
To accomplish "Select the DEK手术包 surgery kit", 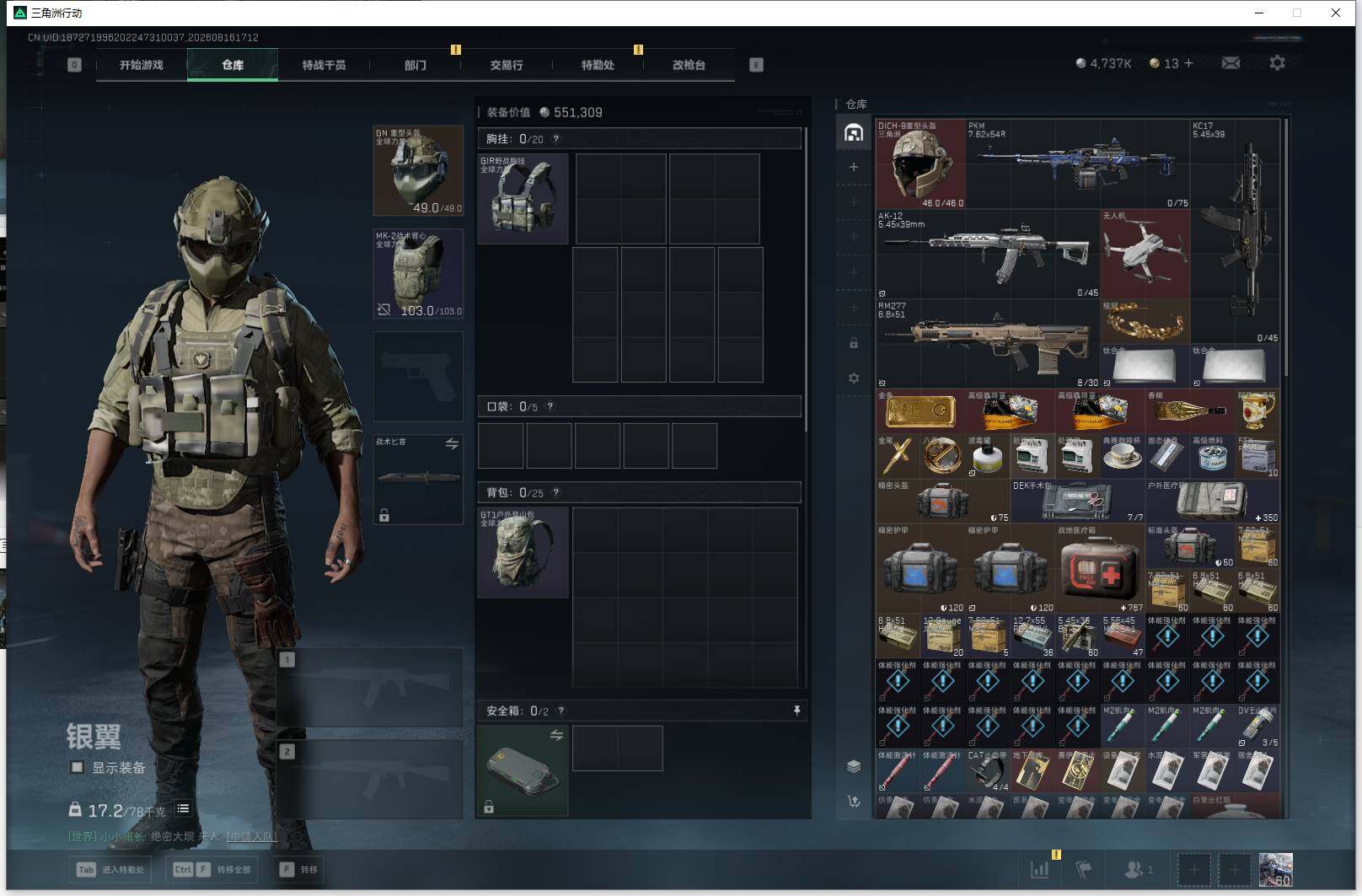I will pos(1078,501).
